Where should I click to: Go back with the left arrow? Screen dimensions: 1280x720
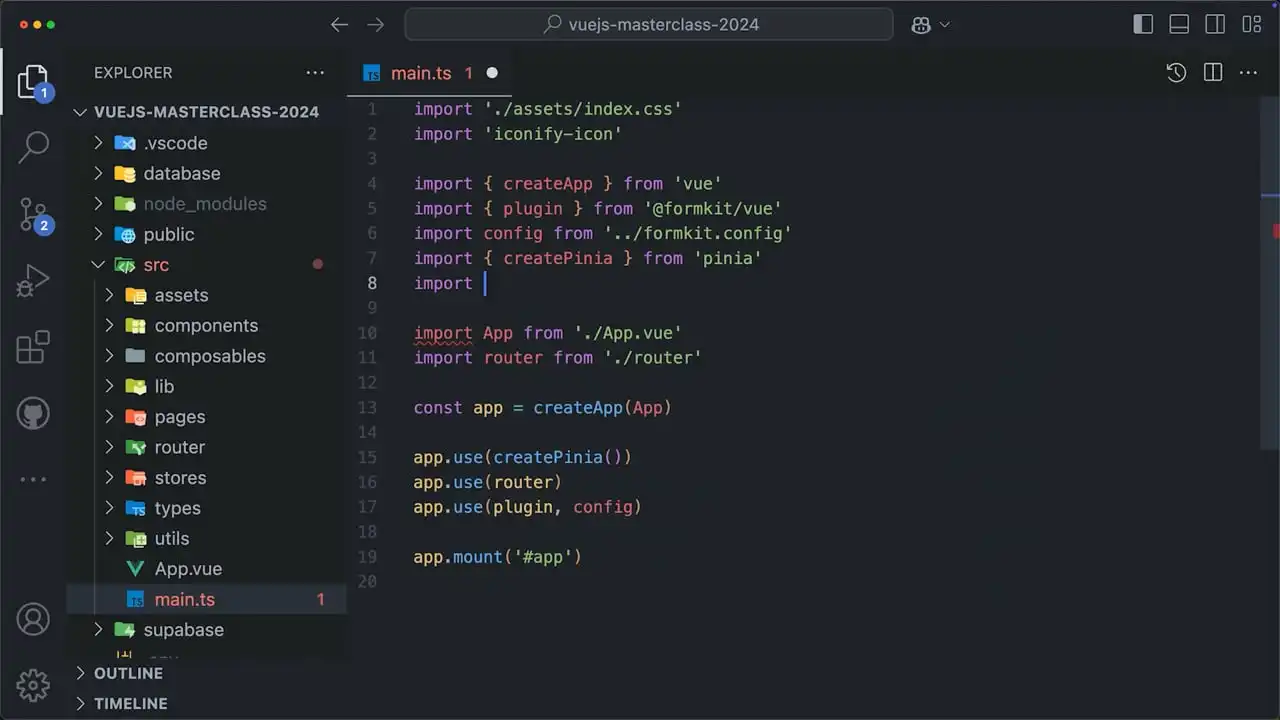[x=340, y=25]
